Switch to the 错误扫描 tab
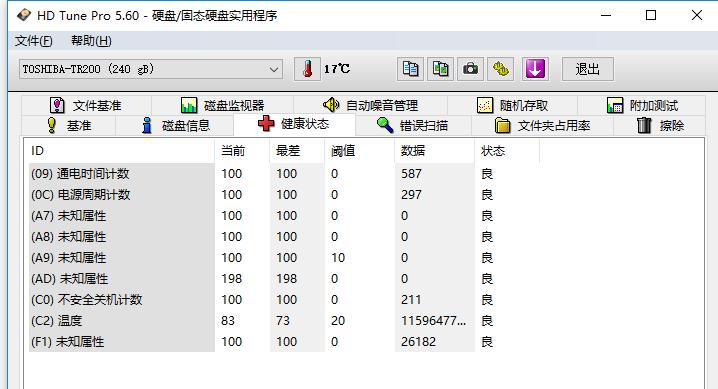718x389 pixels. pos(413,125)
